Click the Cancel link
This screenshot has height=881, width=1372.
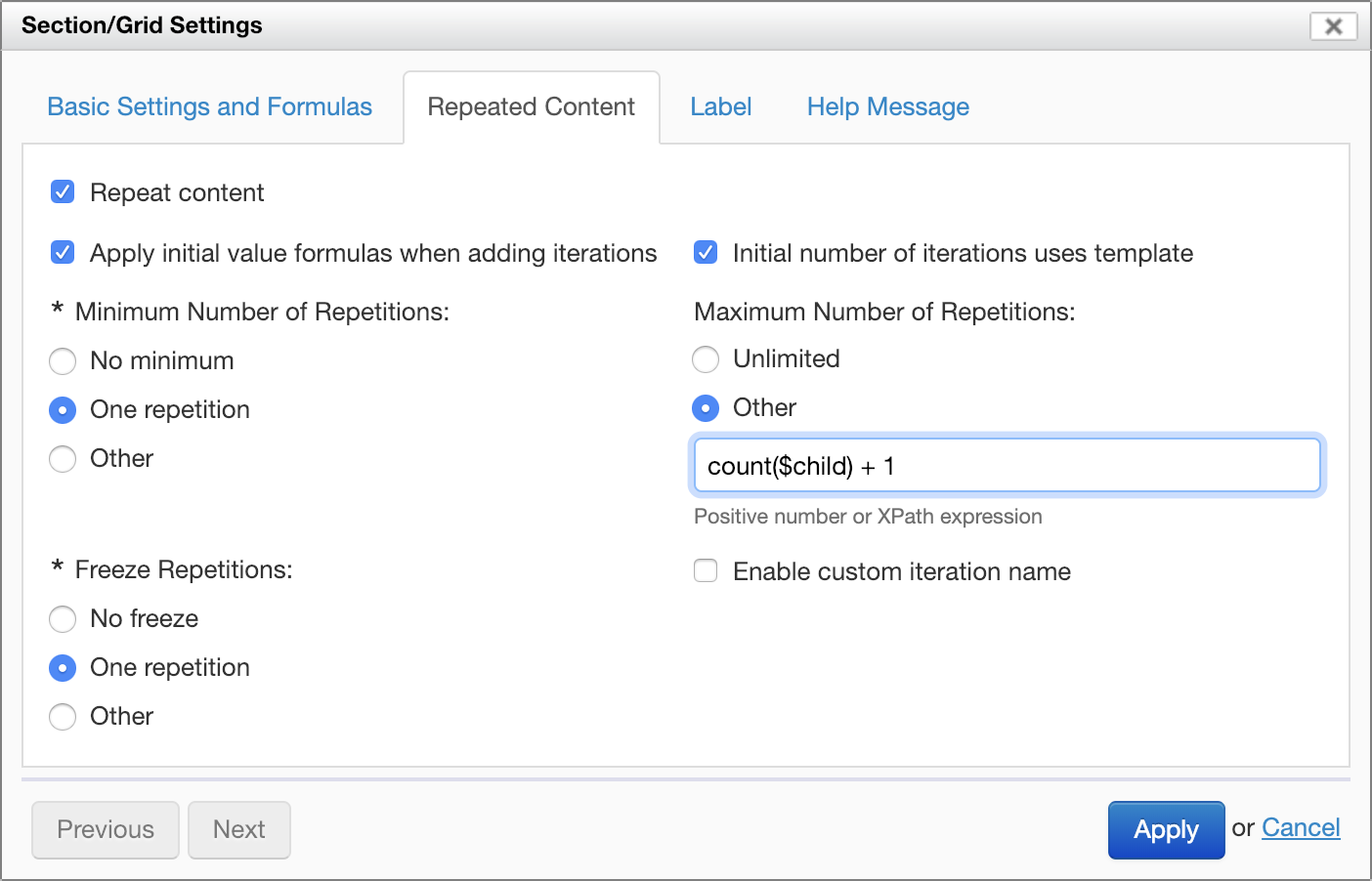(1301, 827)
